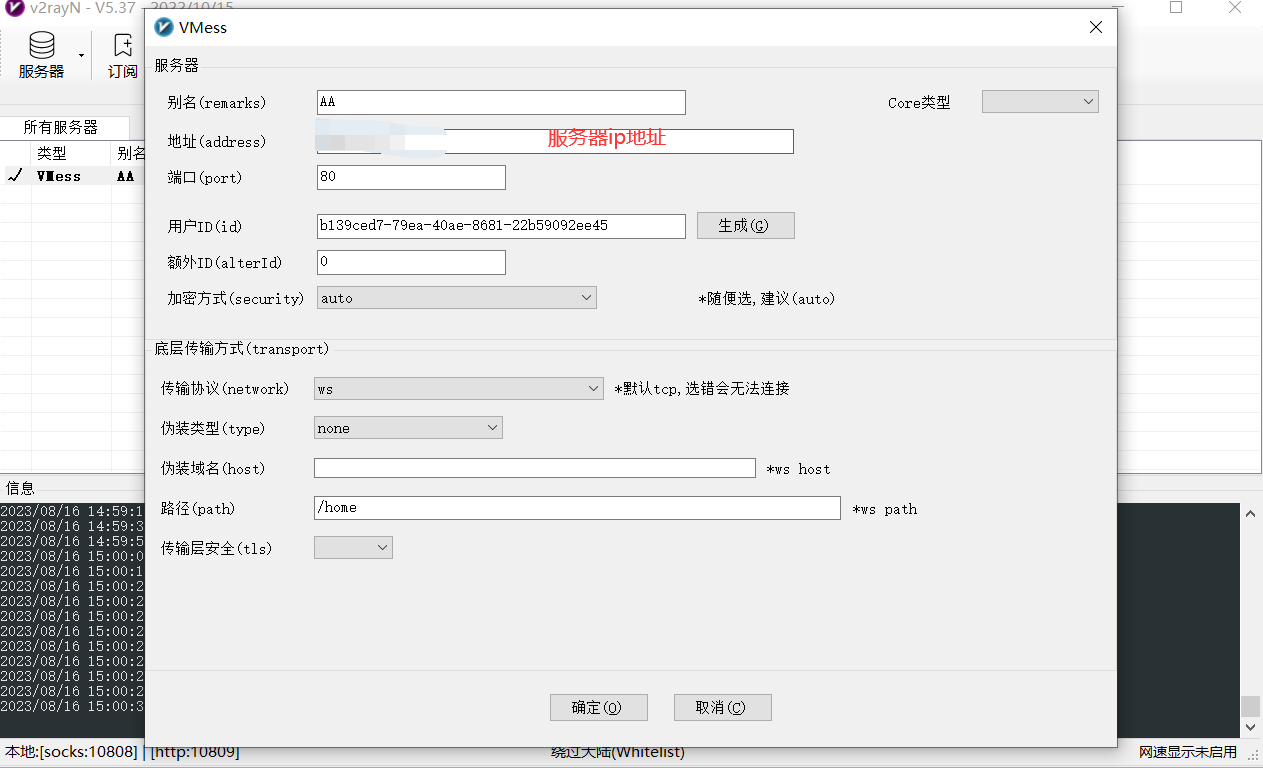1263x768 pixels.
Task: Click the [http:10809] status bar entry
Action: coord(195,752)
